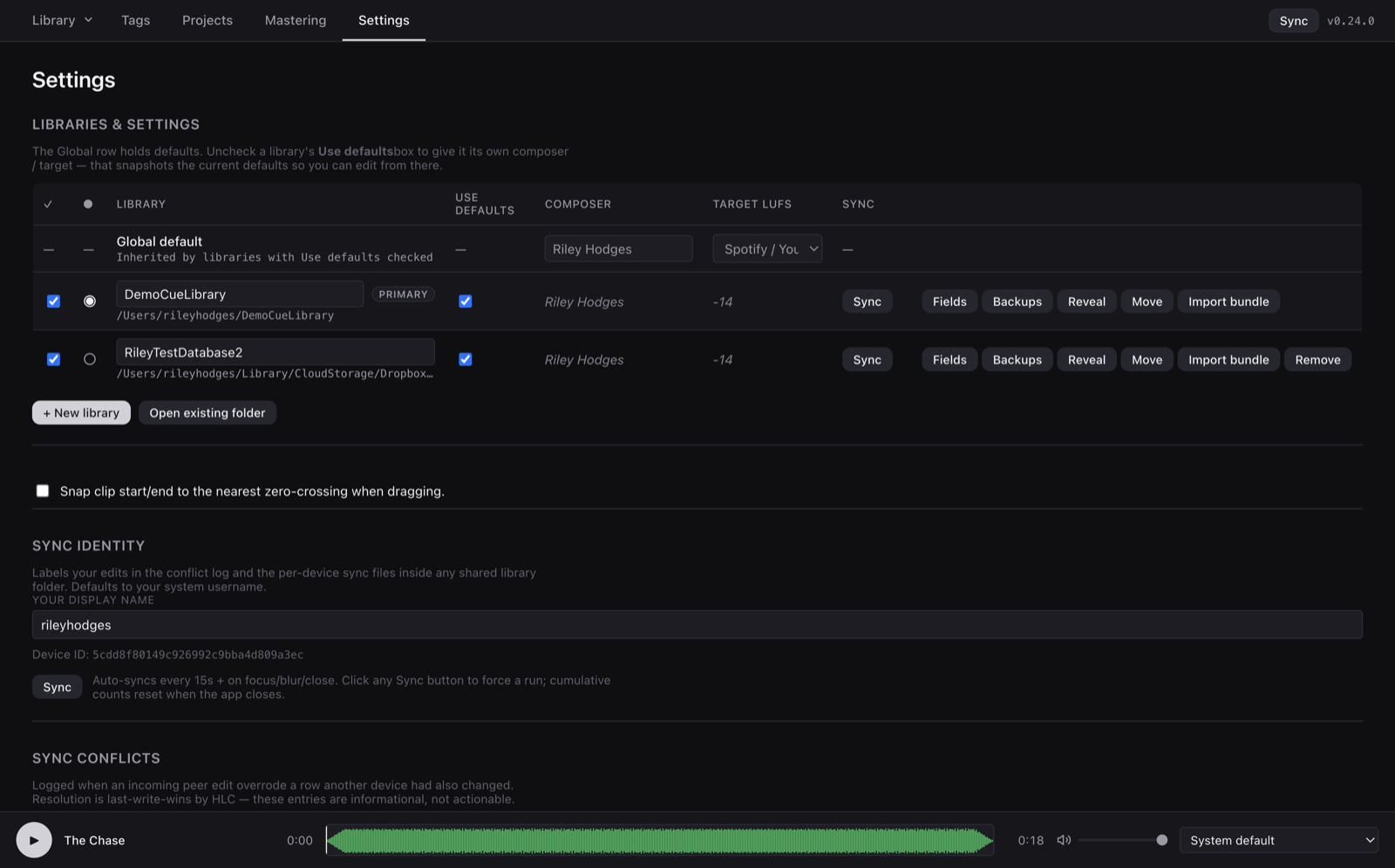Reveal RileyTestDatabase2 folder
Screen dimensions: 1395x868
(x=1086, y=360)
